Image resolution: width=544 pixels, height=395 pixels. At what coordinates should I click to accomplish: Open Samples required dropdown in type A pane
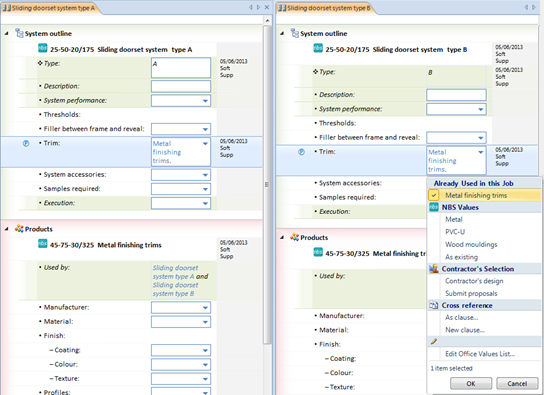(205, 189)
